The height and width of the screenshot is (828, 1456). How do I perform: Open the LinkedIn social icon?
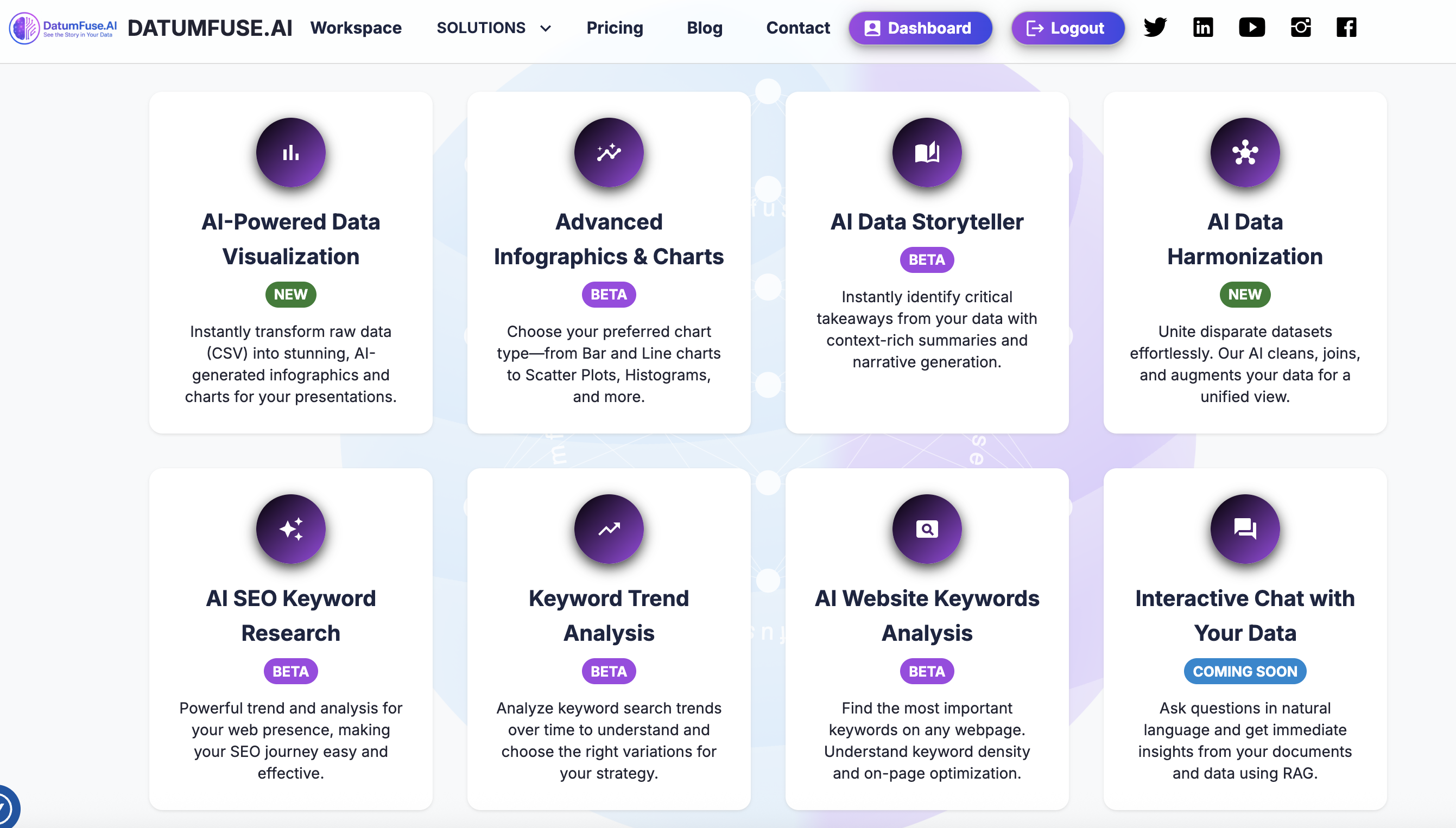coord(1203,27)
